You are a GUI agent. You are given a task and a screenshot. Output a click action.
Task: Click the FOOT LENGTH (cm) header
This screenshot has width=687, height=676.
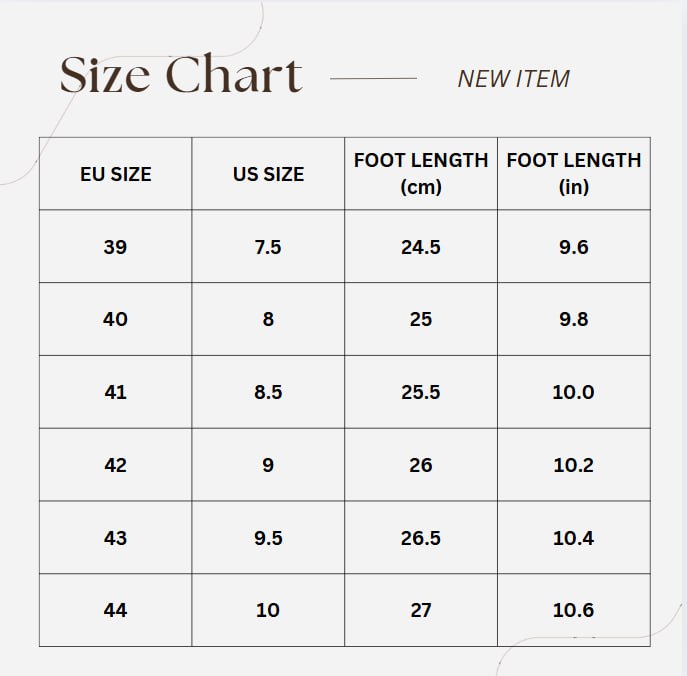click(x=421, y=173)
